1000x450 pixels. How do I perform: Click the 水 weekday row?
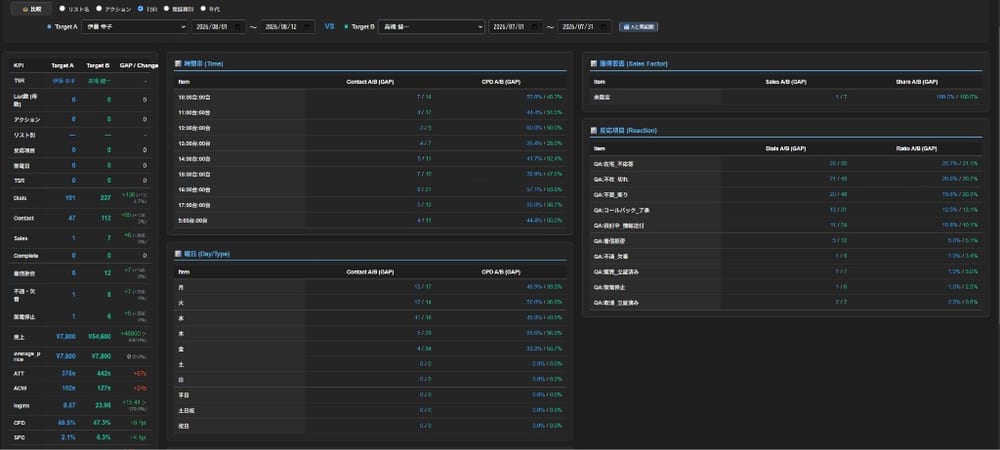coord(370,317)
